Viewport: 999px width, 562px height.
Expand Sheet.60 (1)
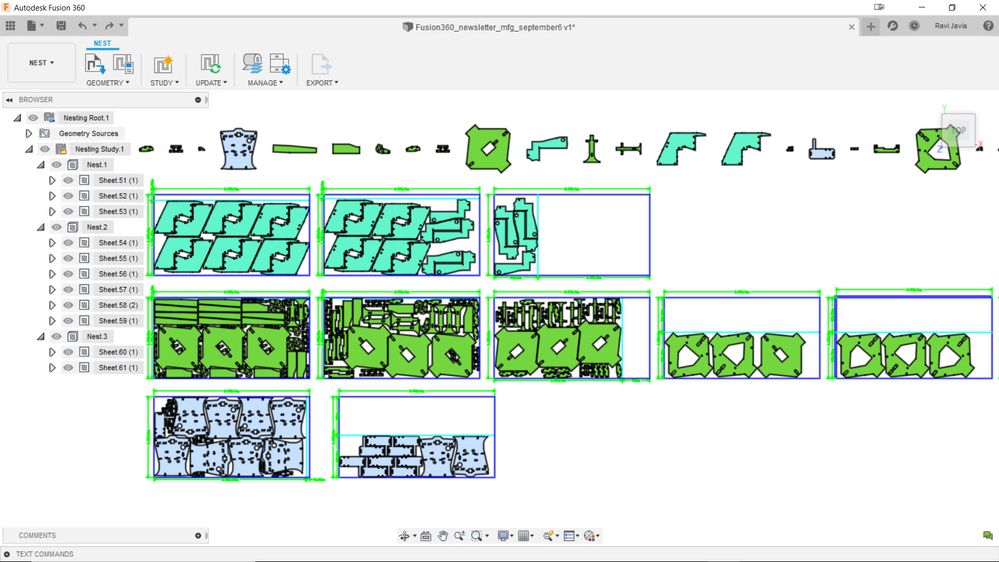52,352
